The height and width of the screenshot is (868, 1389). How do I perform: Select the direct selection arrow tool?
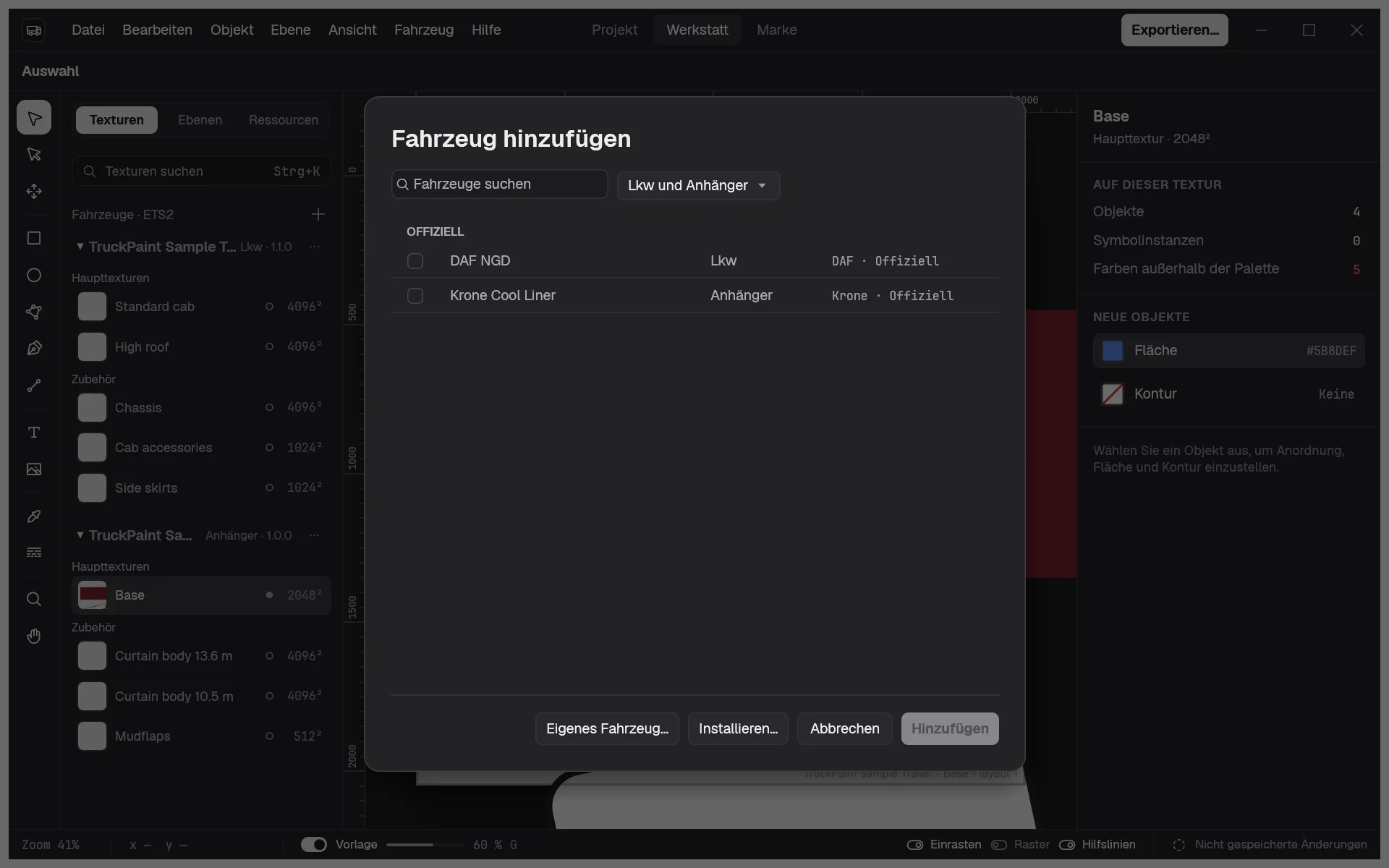[34, 154]
